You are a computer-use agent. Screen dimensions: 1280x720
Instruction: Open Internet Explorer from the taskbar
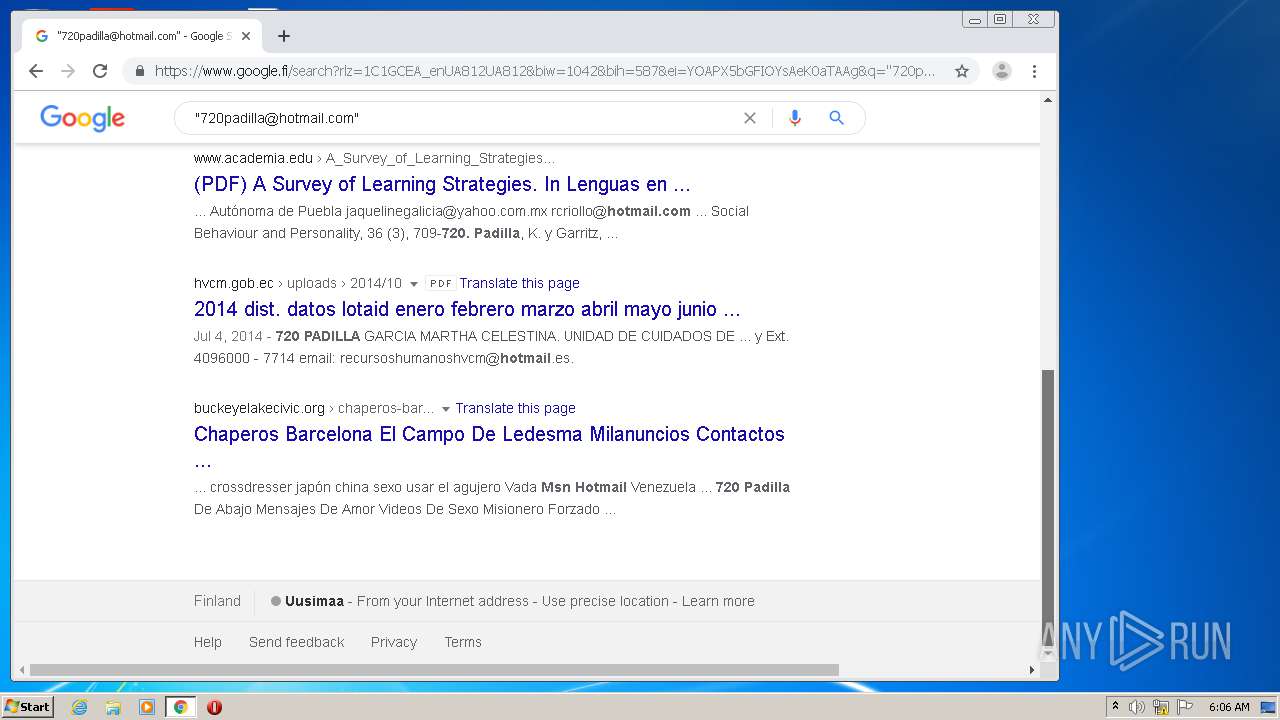point(79,707)
